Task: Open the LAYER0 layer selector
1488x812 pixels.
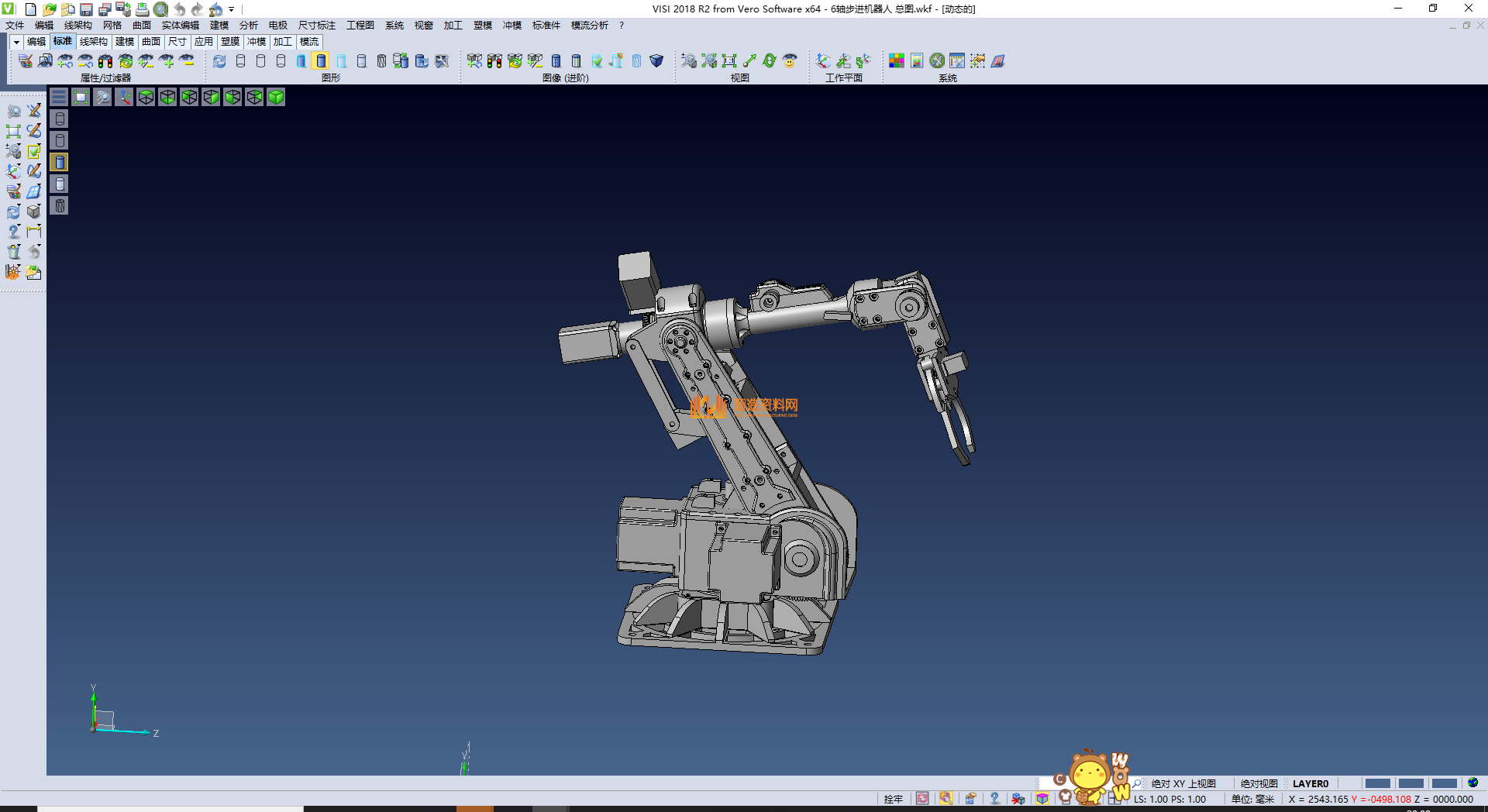Action: (x=1310, y=783)
